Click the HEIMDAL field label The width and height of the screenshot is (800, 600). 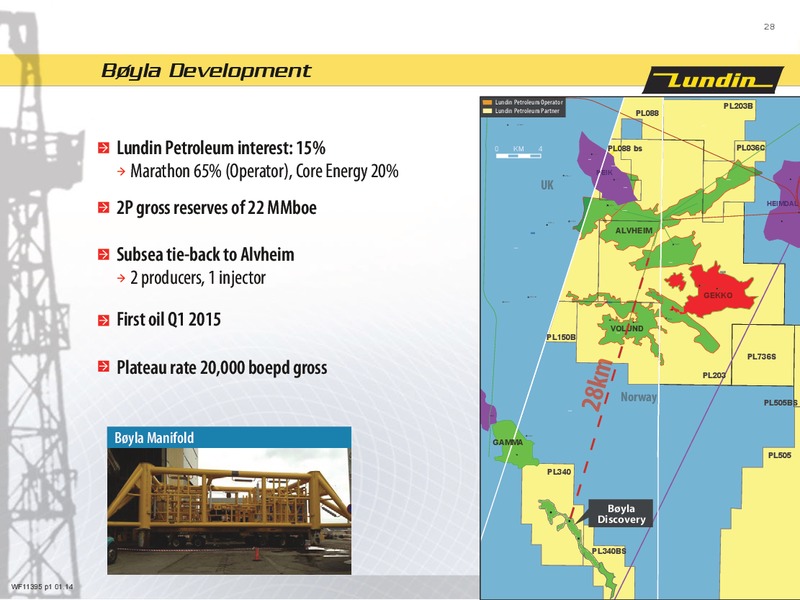tap(782, 204)
